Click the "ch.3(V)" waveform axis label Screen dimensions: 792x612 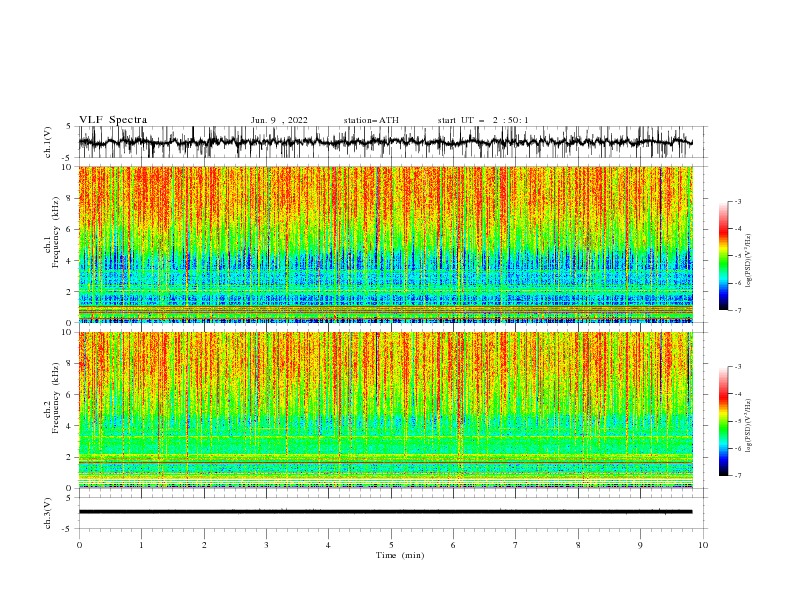click(48, 513)
